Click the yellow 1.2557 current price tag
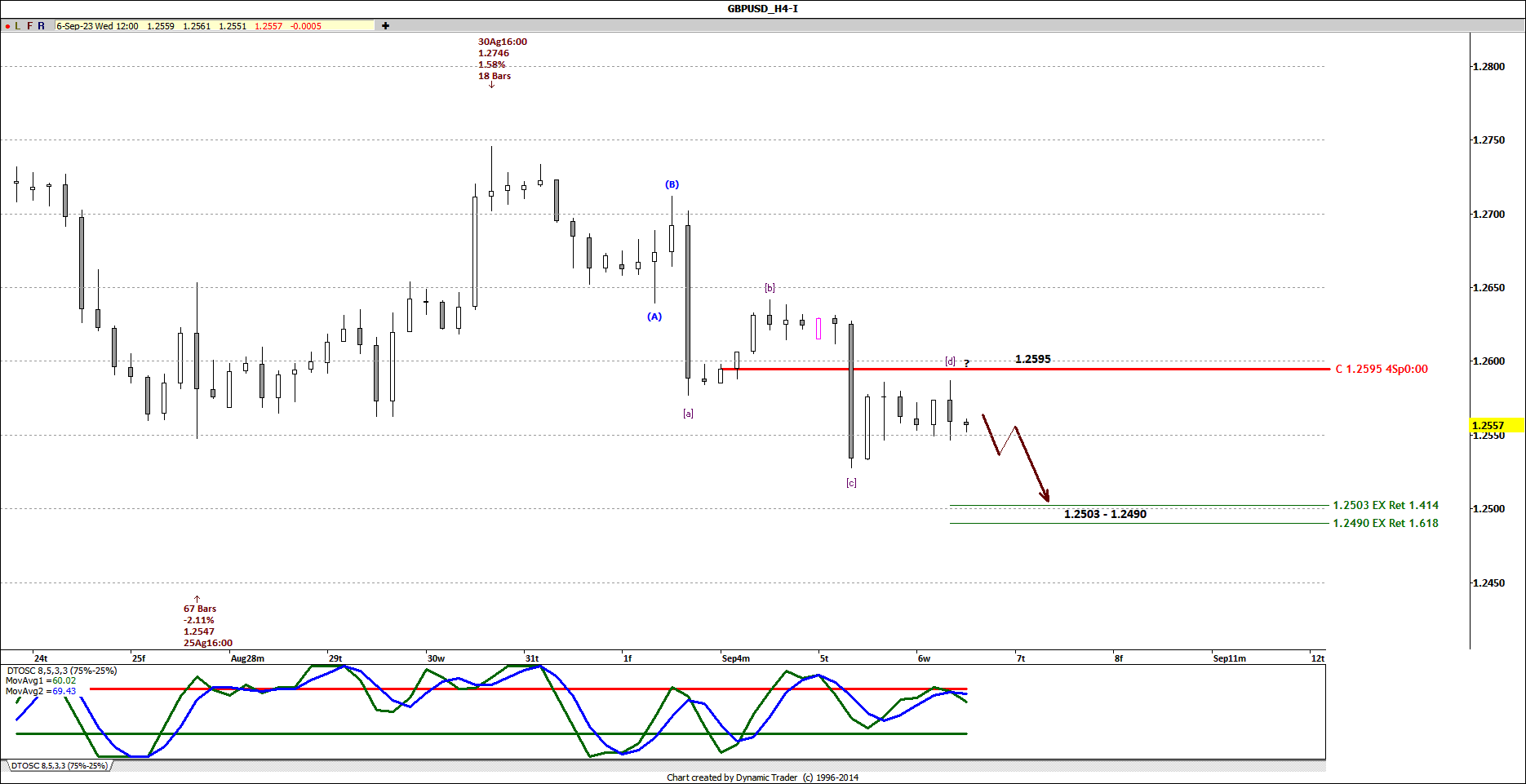The height and width of the screenshot is (784, 1526). coord(1496,425)
